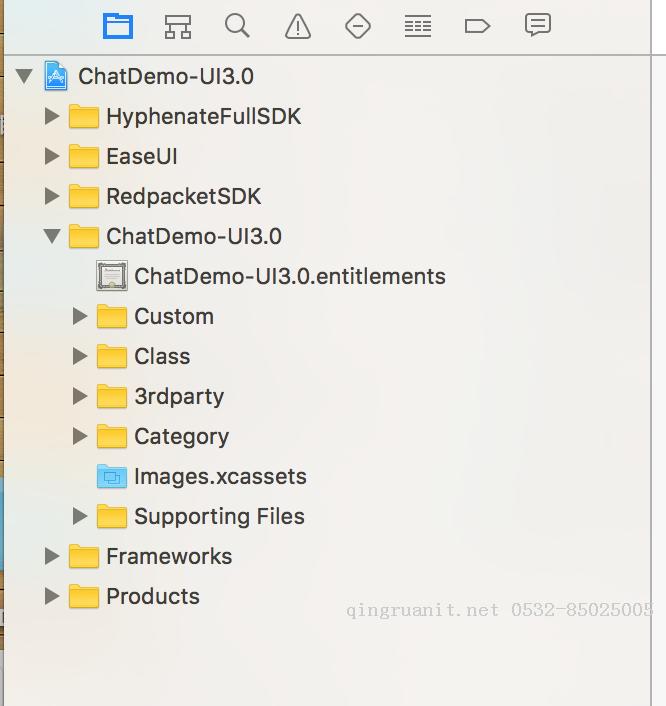The width and height of the screenshot is (666, 706).
Task: Click the Products folder icon
Action: coord(84,596)
